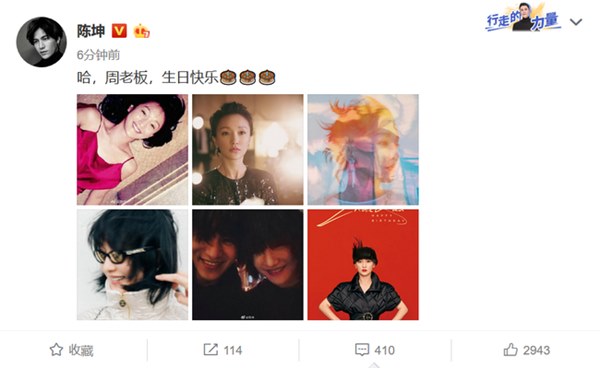Click the orange verified V badge
This screenshot has width=600, height=368.
tap(119, 31)
